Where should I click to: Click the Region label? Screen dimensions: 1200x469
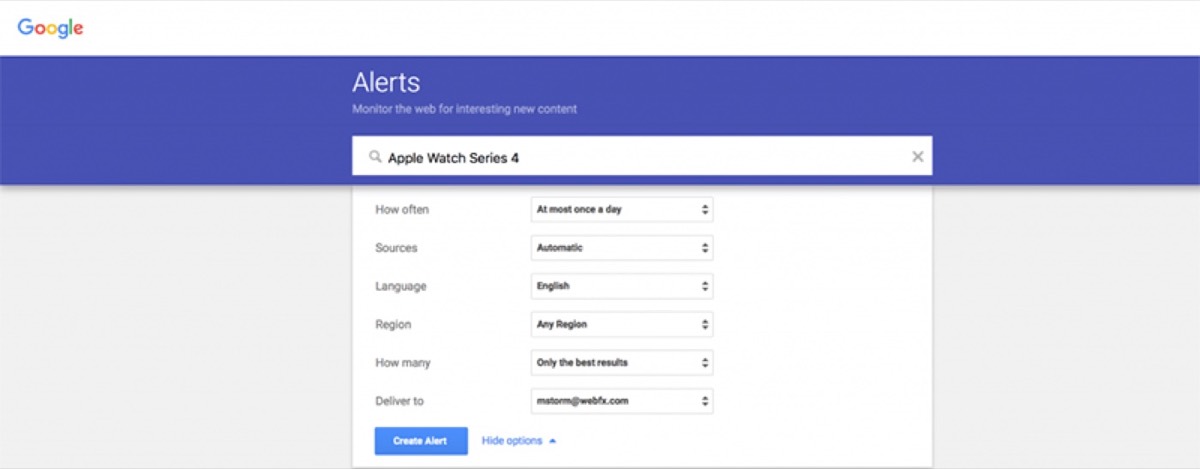(393, 325)
